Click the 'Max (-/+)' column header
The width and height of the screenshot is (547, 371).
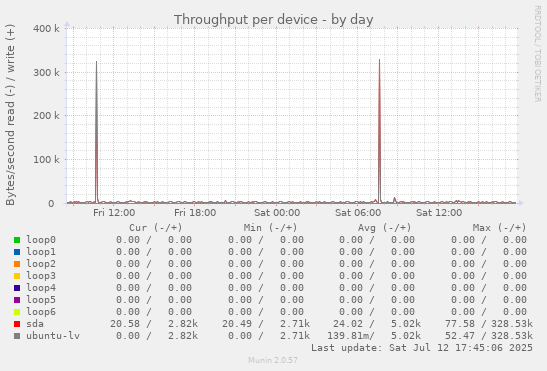click(x=499, y=228)
